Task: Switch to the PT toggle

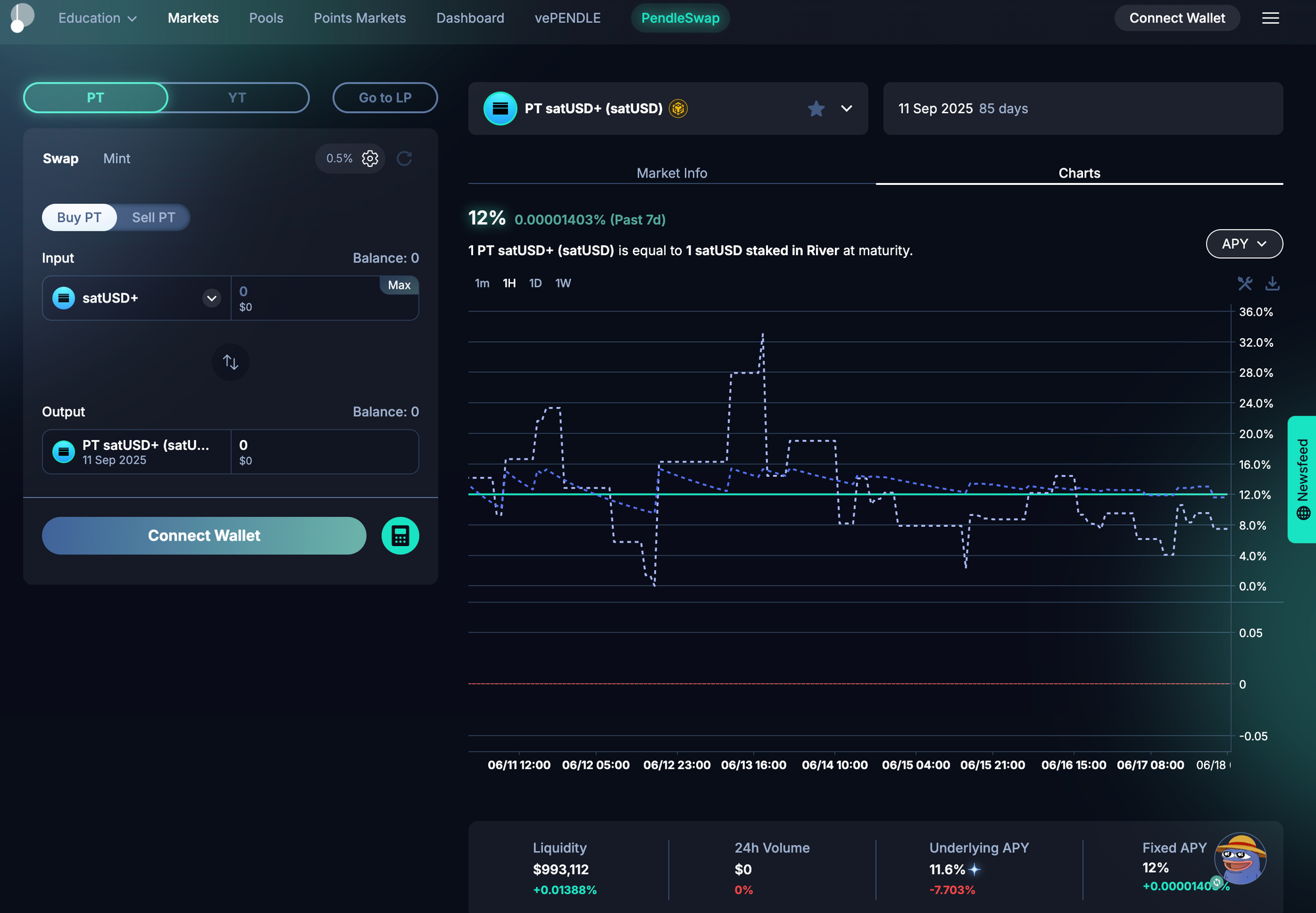Action: click(x=95, y=97)
